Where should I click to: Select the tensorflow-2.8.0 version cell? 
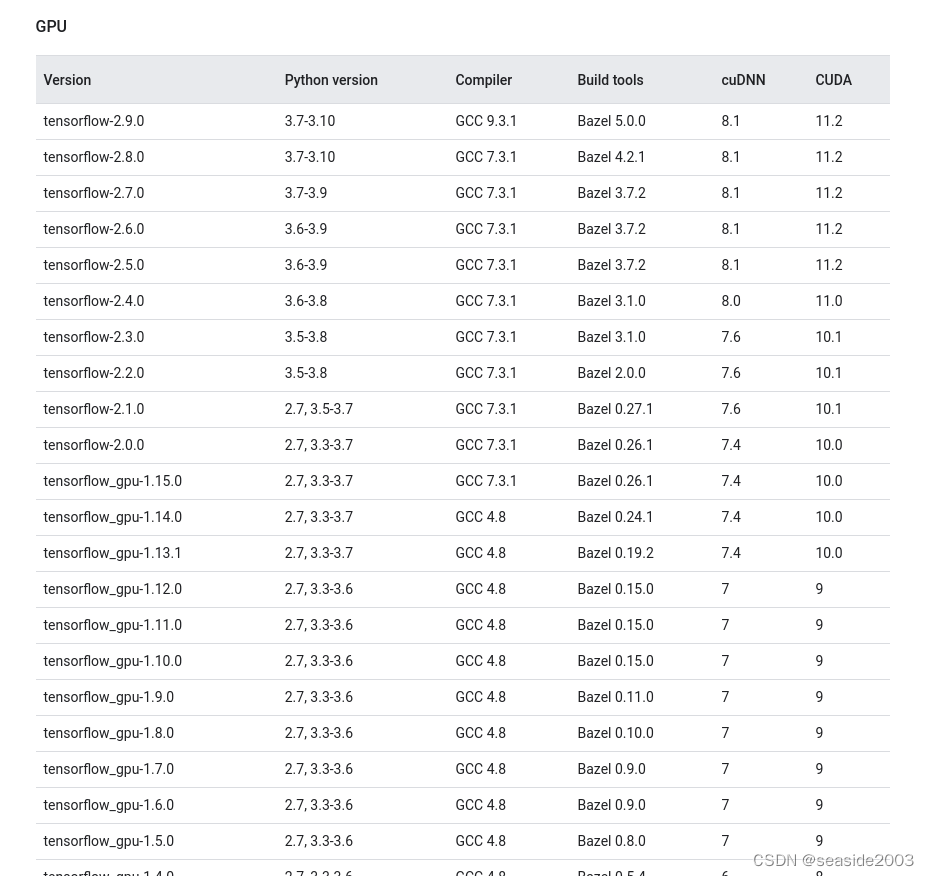(x=94, y=157)
